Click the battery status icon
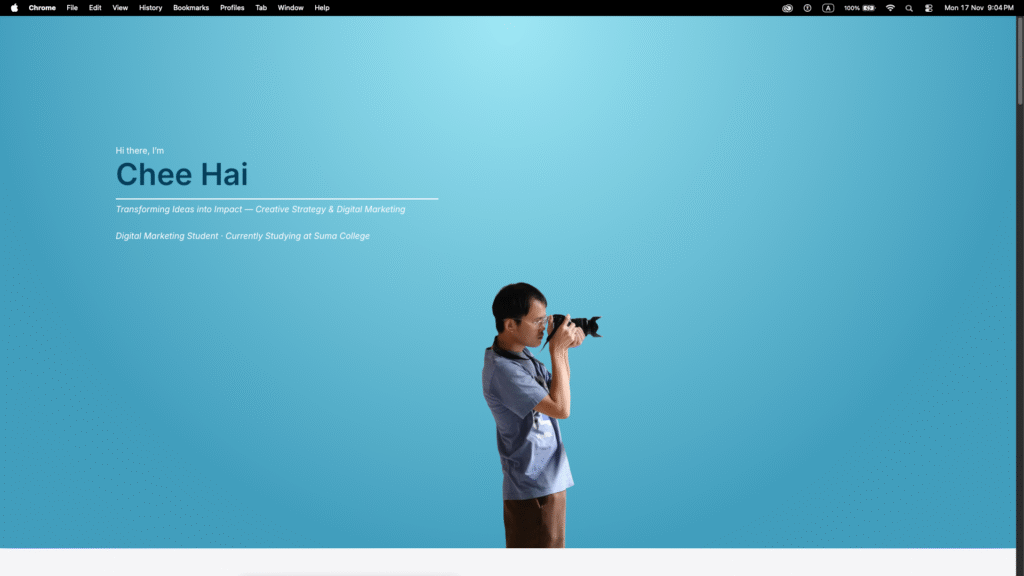 click(868, 7)
